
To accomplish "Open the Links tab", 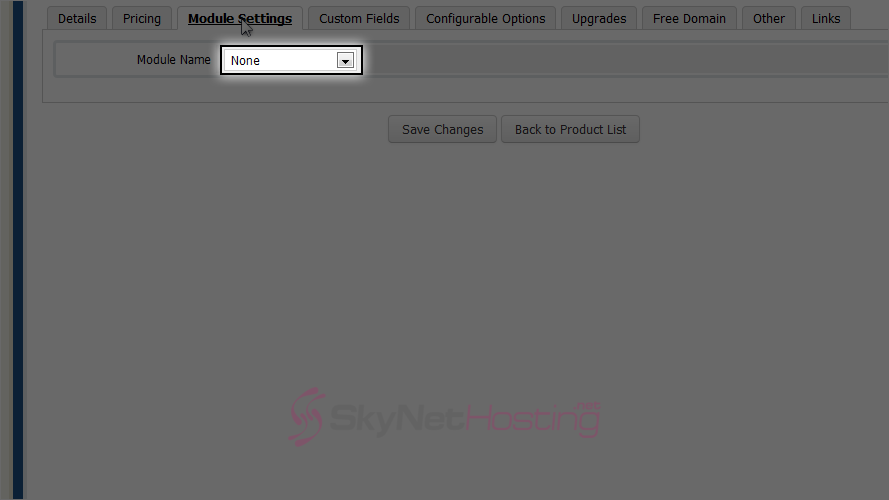I will tap(826, 19).
